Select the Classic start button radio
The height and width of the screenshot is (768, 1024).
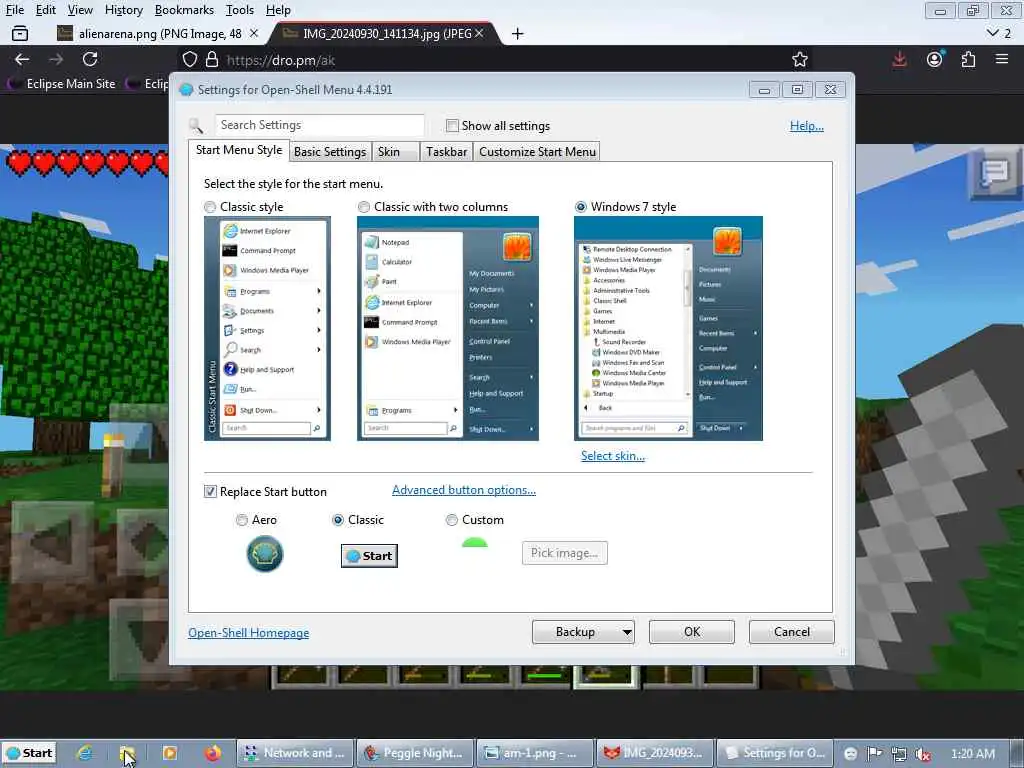click(338, 520)
